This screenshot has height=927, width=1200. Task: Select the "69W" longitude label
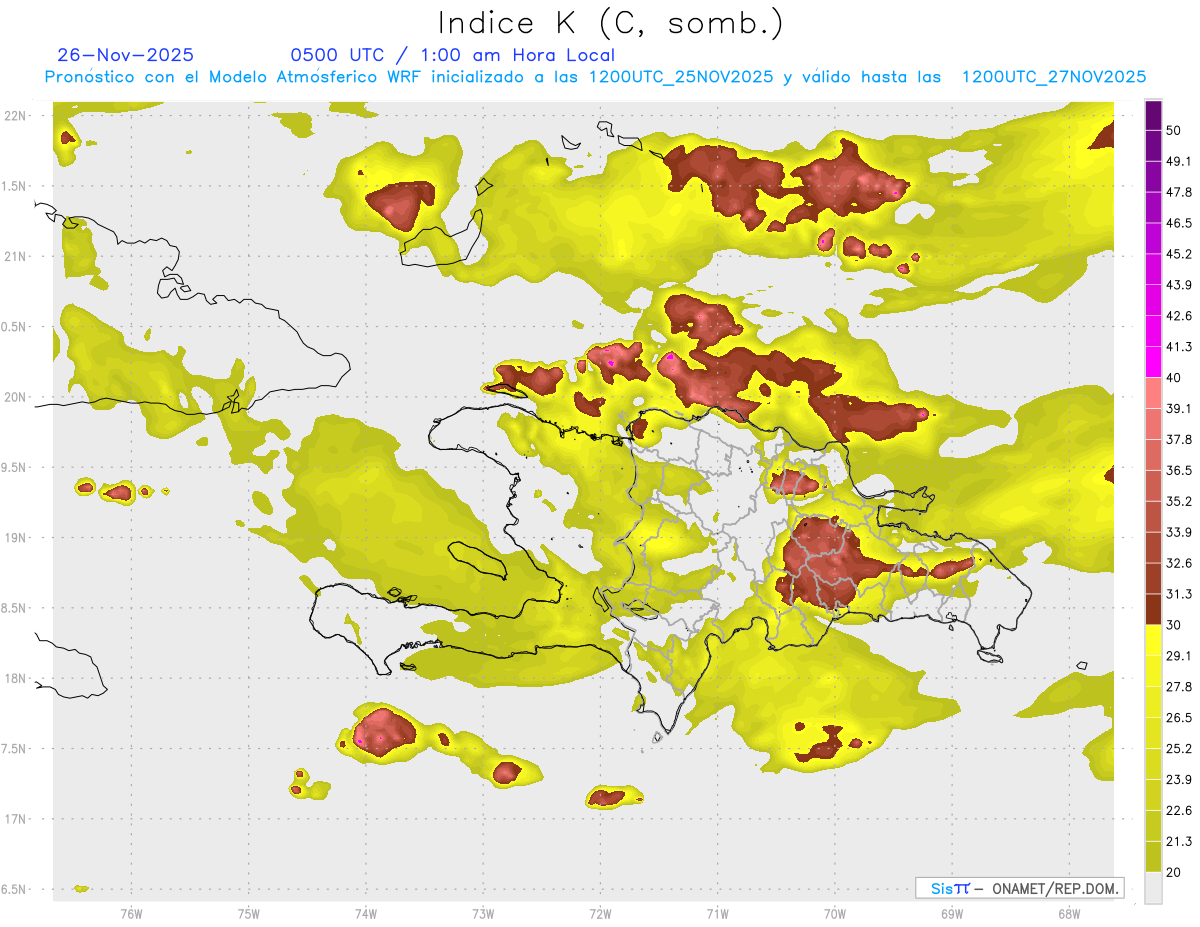[x=951, y=912]
